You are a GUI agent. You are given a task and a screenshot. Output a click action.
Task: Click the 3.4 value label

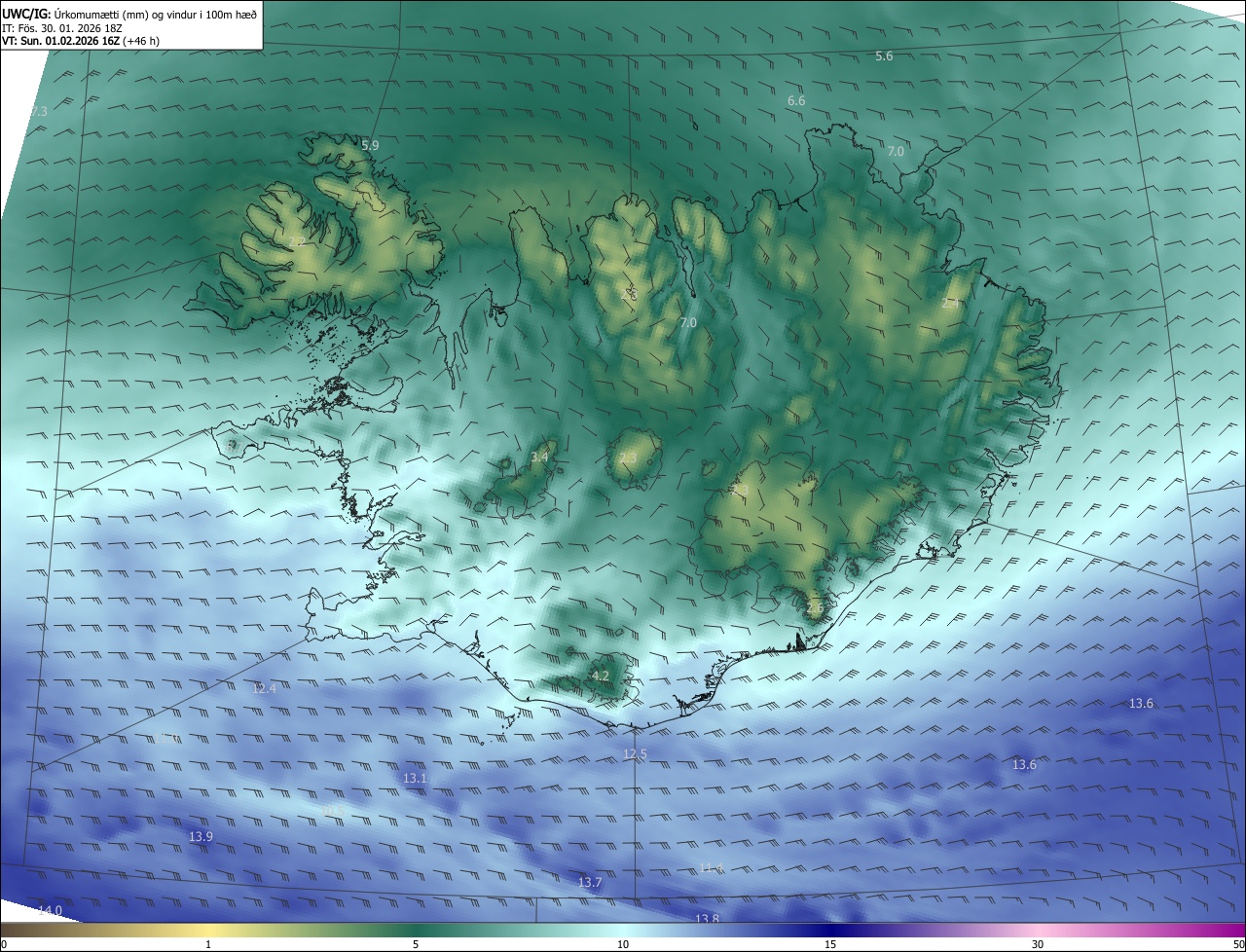539,458
